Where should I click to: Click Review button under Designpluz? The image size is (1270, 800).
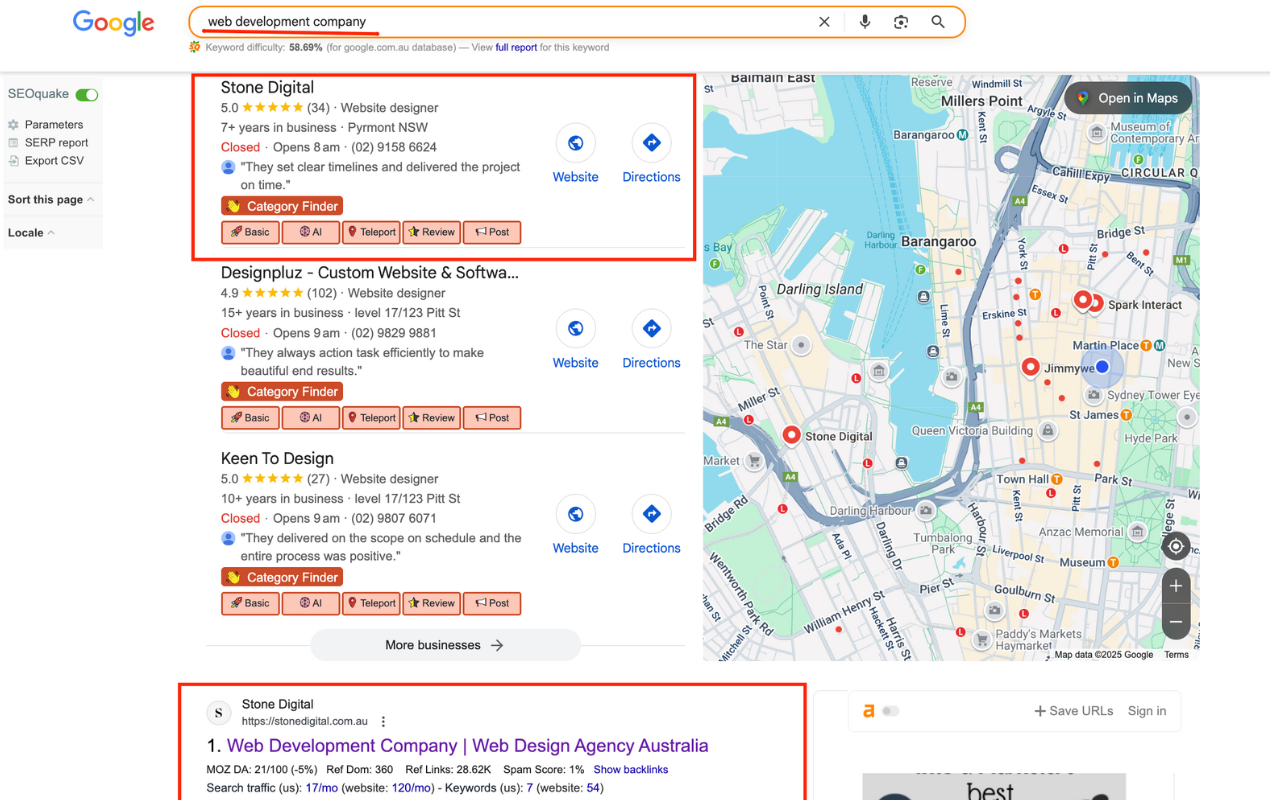[x=432, y=418]
